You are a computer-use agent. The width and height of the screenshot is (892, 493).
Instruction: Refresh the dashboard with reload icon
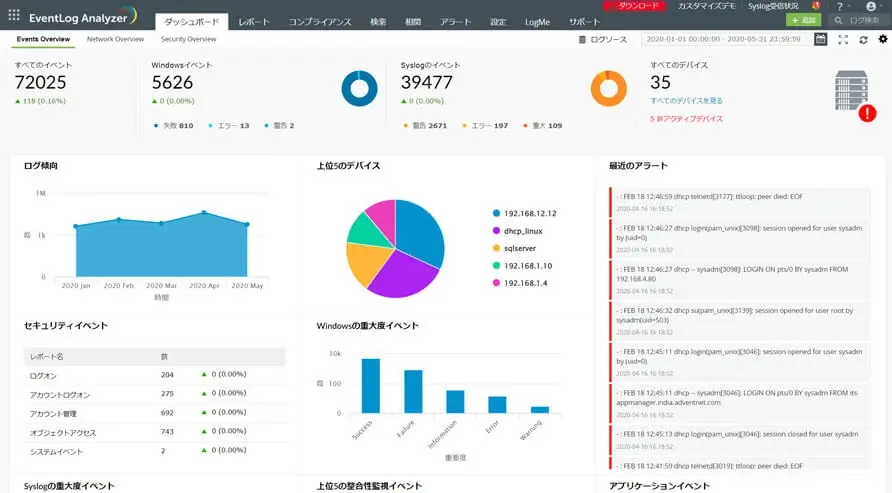point(863,40)
